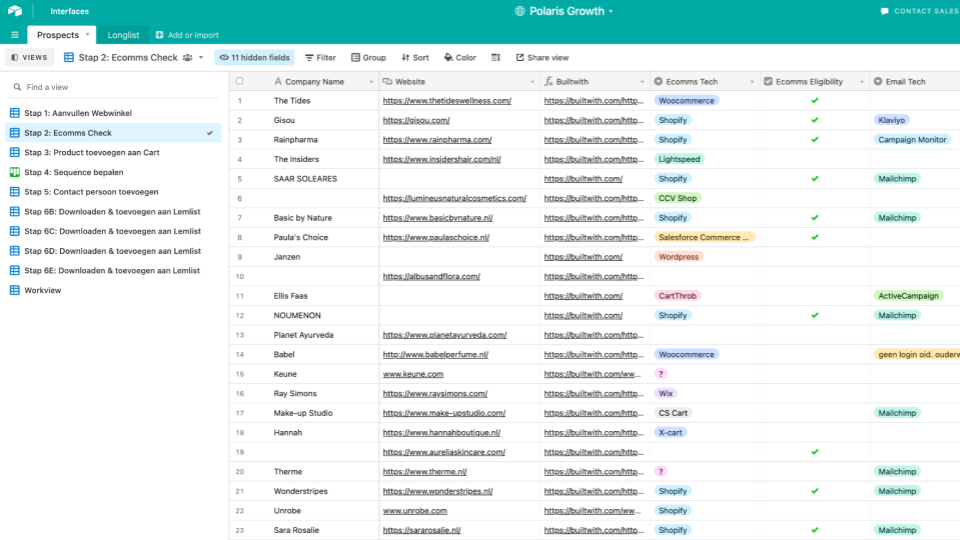Click the grid view icon beside Stap 2: Ecomms Check title
This screenshot has height=540, width=960.
point(69,58)
